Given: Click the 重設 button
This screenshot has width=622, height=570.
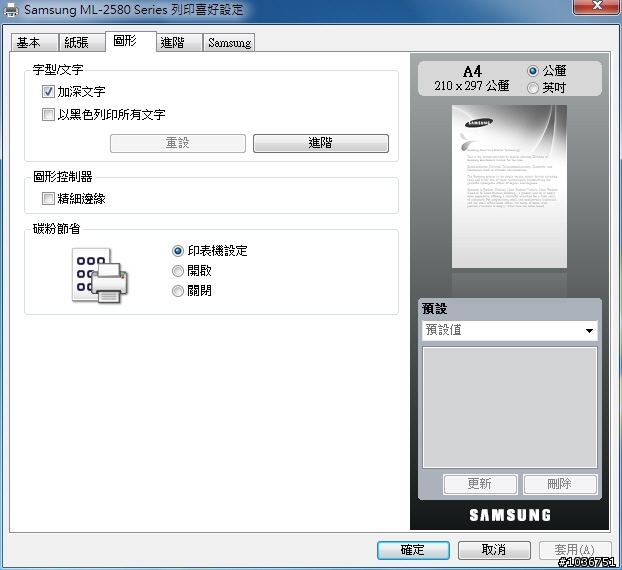Looking at the screenshot, I should coord(178,143).
